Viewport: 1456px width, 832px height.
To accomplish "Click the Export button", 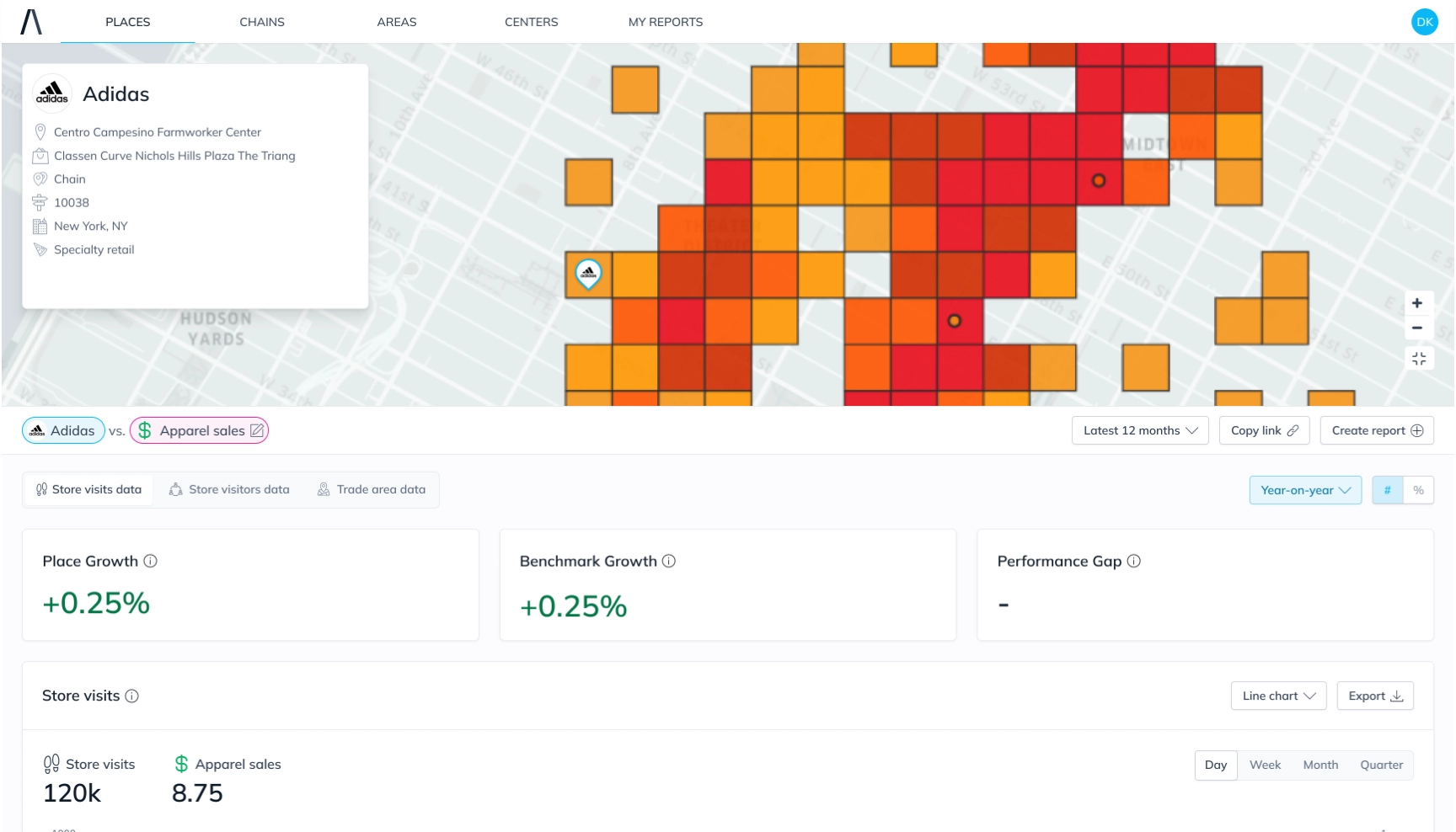I will click(1375, 696).
